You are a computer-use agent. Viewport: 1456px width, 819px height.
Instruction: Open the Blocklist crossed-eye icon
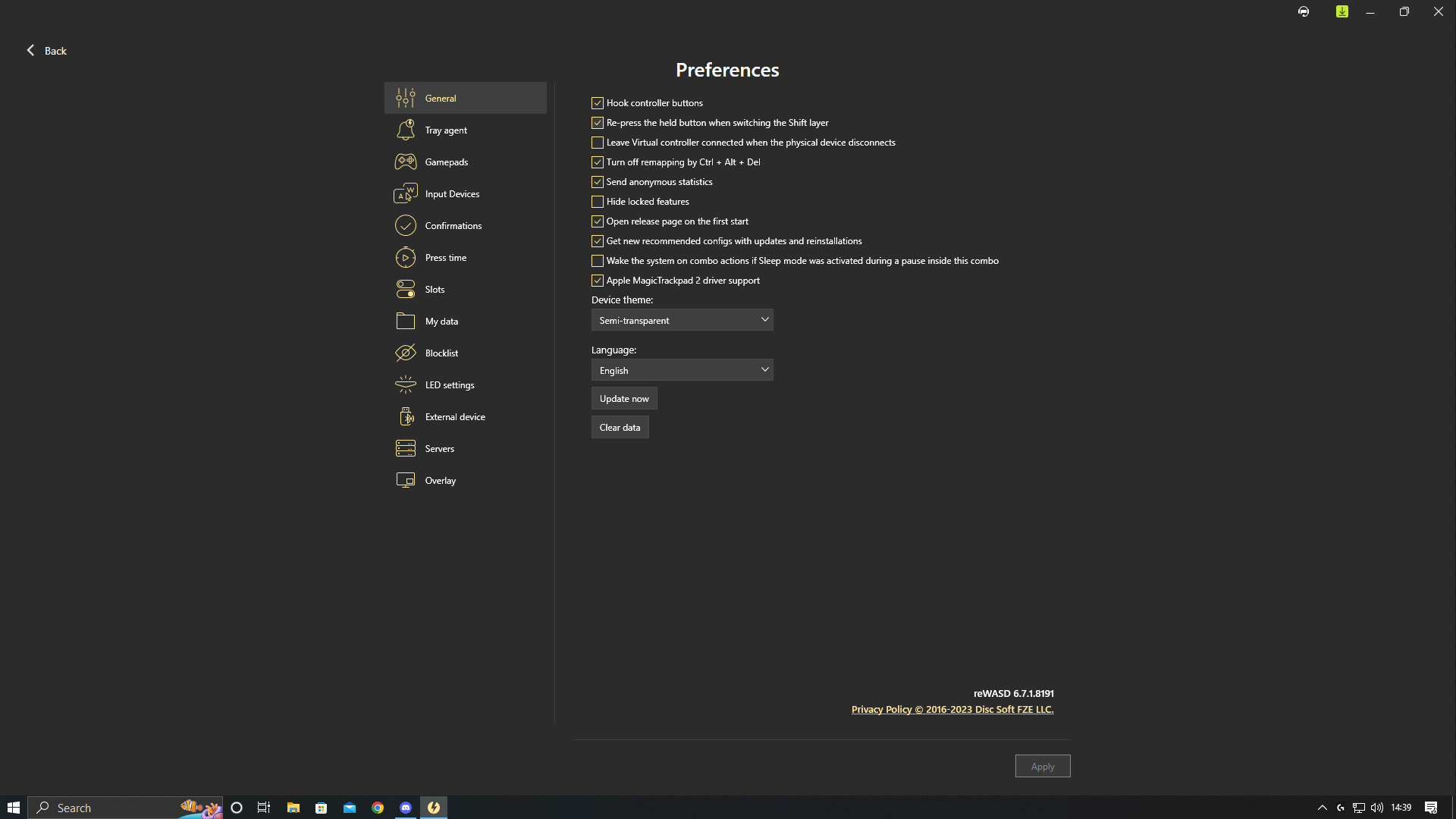pyautogui.click(x=406, y=353)
